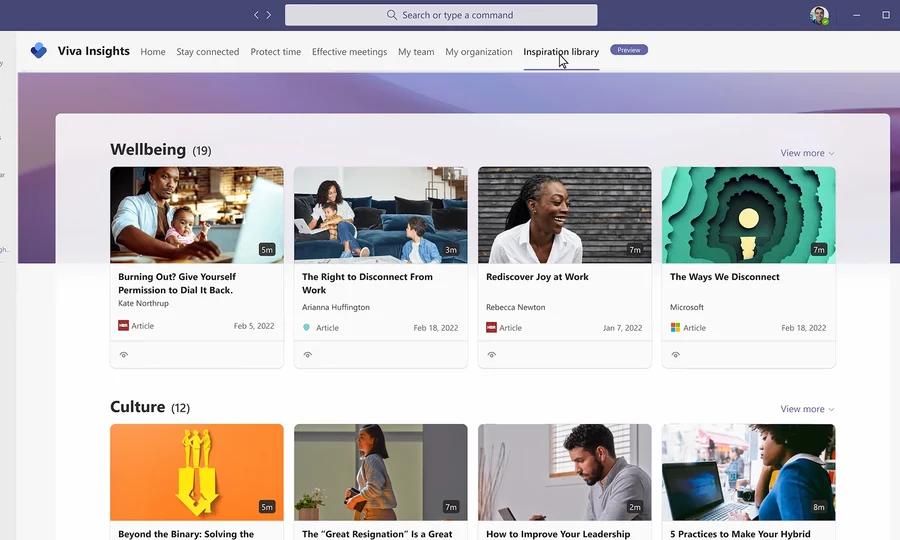Click the search magnifier icon

click(x=392, y=15)
